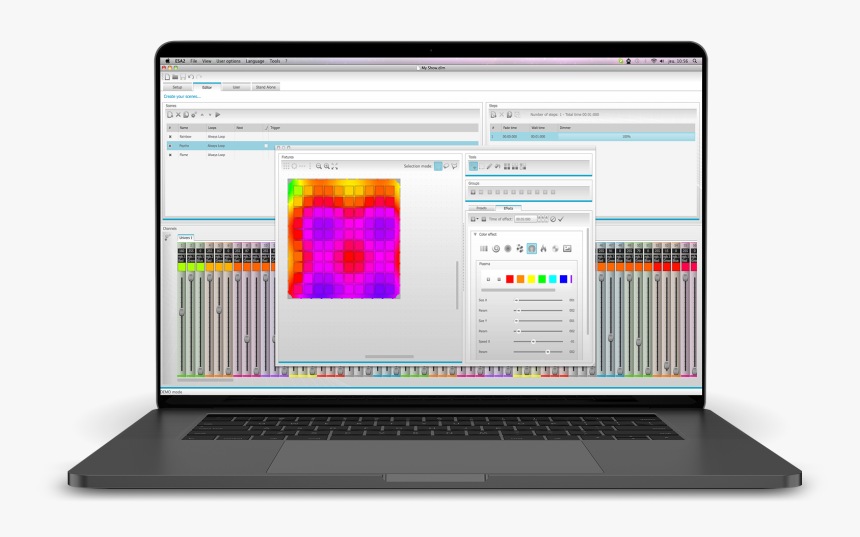The height and width of the screenshot is (537, 860).
Task: Select the fire flame color effect
Action: (x=544, y=249)
